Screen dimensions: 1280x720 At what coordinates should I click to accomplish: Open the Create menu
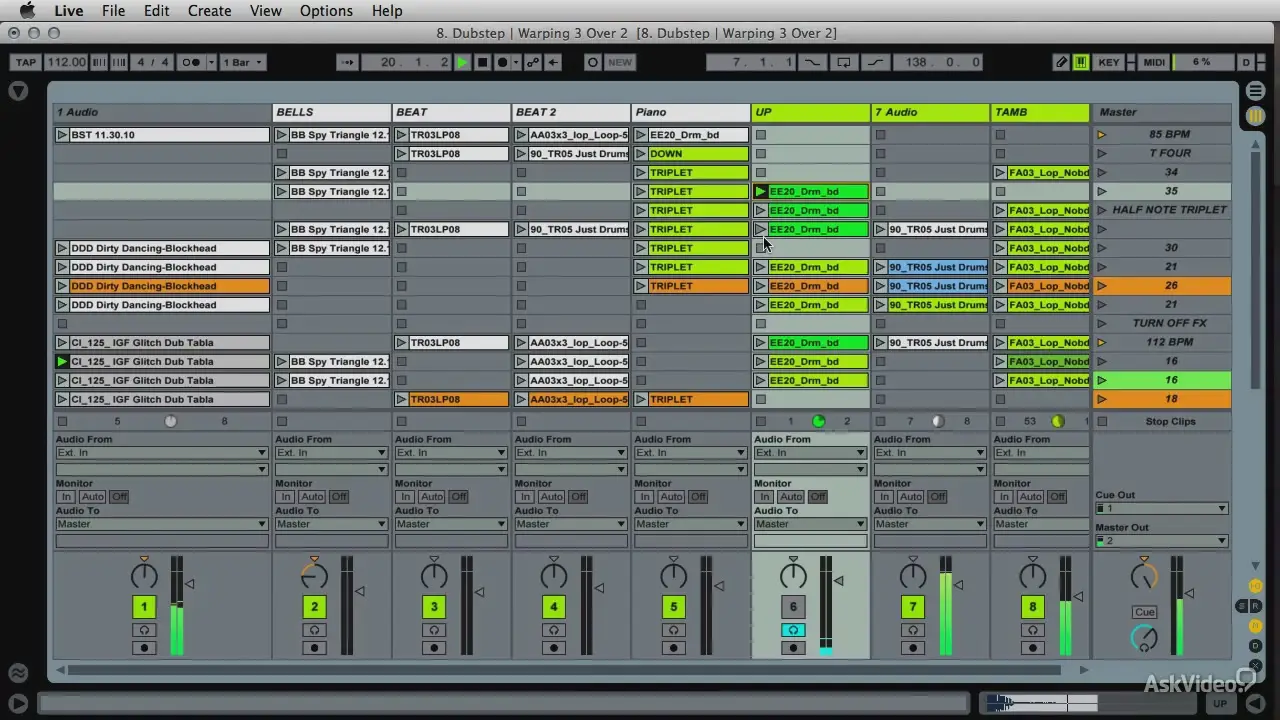pos(210,11)
